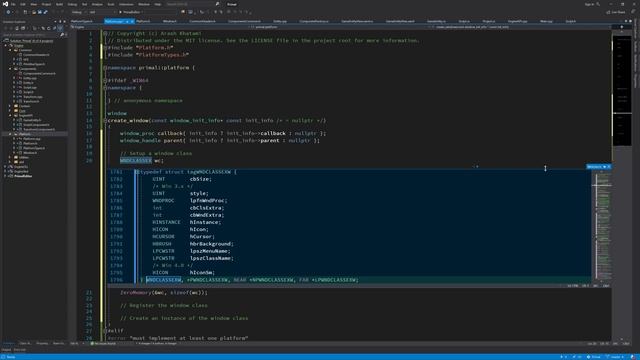
Task: Start debugging with the PrimalEditor run button
Action: [130, 12]
